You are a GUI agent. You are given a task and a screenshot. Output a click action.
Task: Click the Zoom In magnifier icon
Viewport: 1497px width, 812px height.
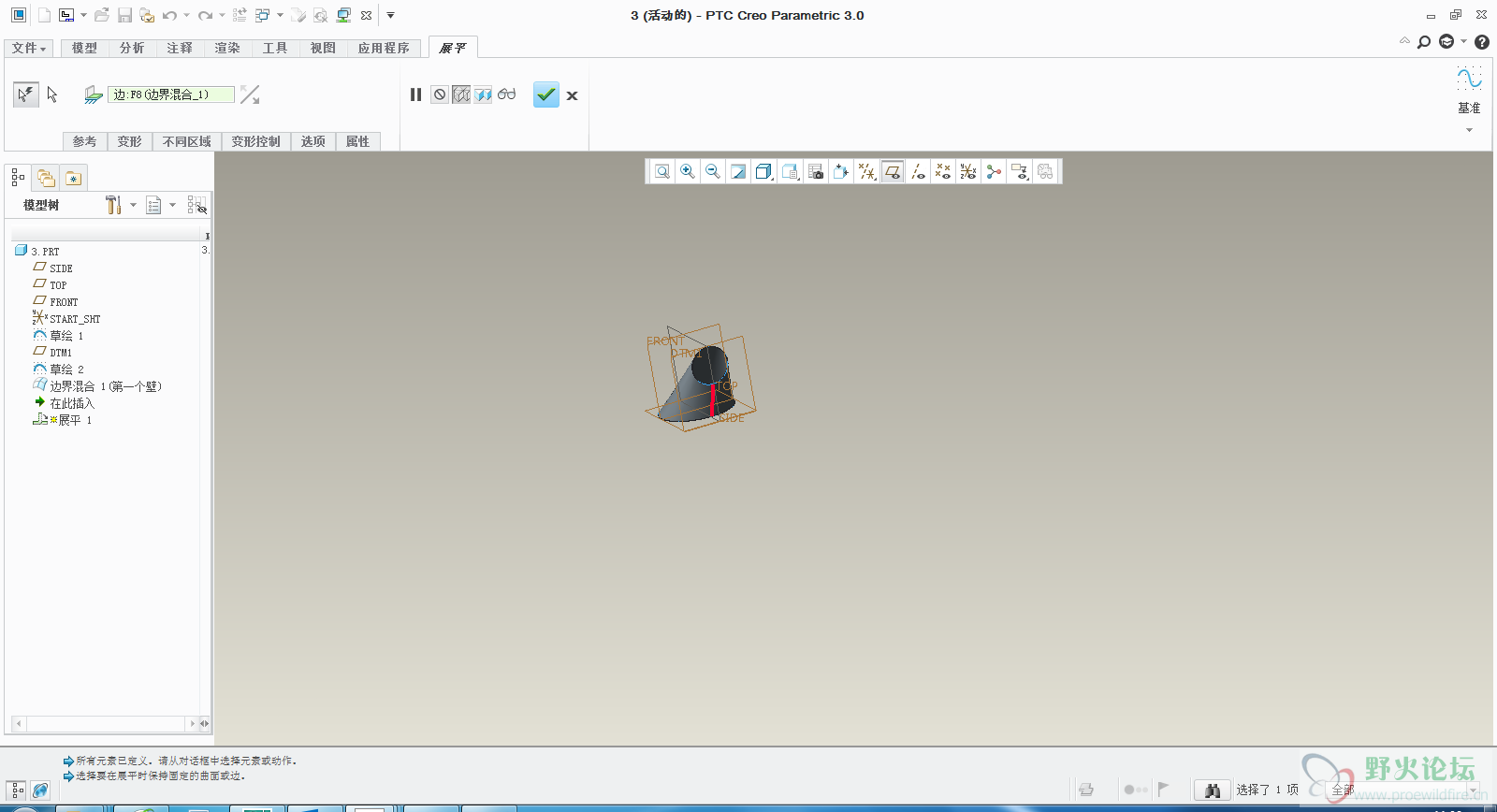(688, 171)
